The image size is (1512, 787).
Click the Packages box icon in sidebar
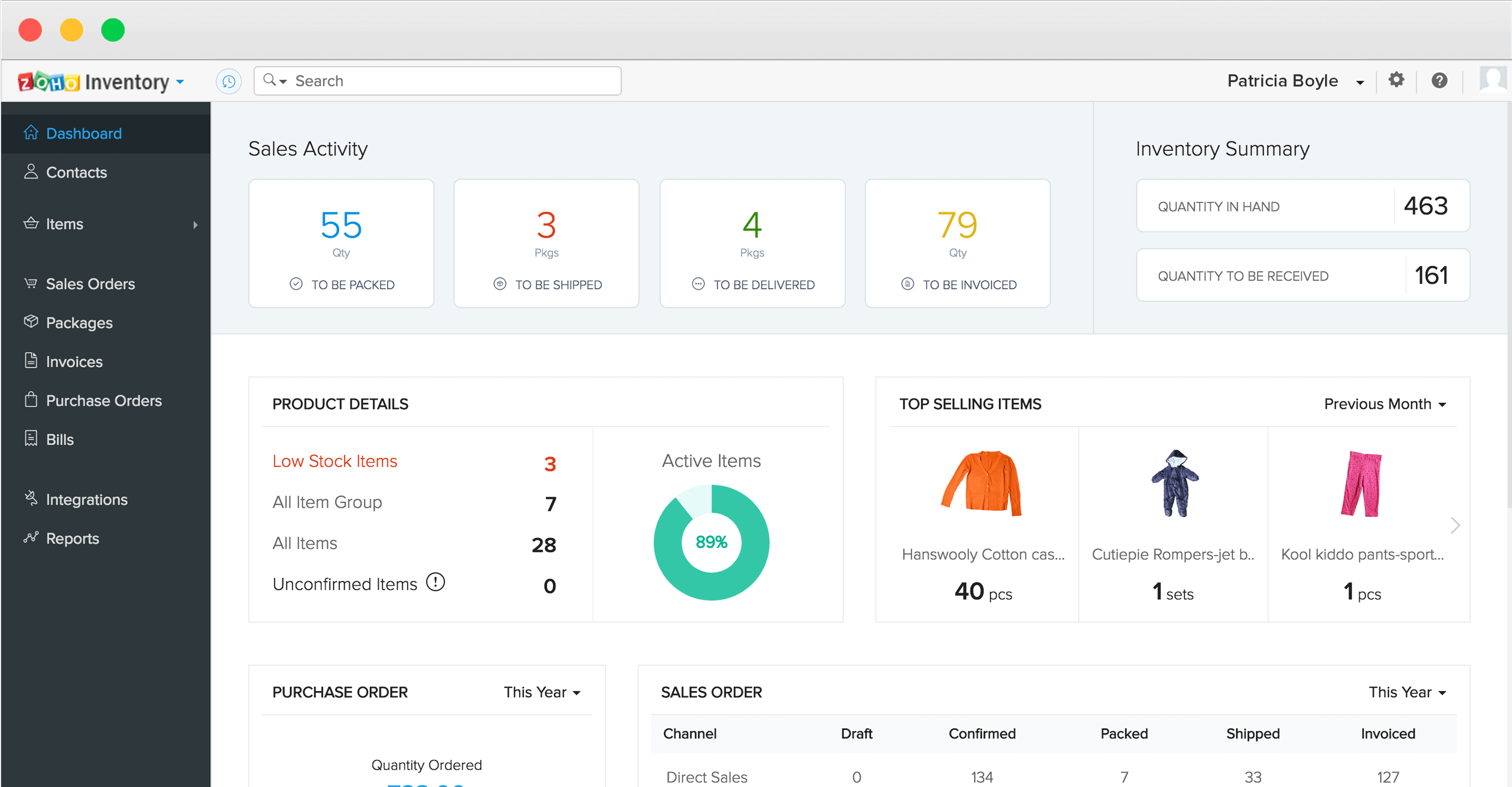pos(31,322)
